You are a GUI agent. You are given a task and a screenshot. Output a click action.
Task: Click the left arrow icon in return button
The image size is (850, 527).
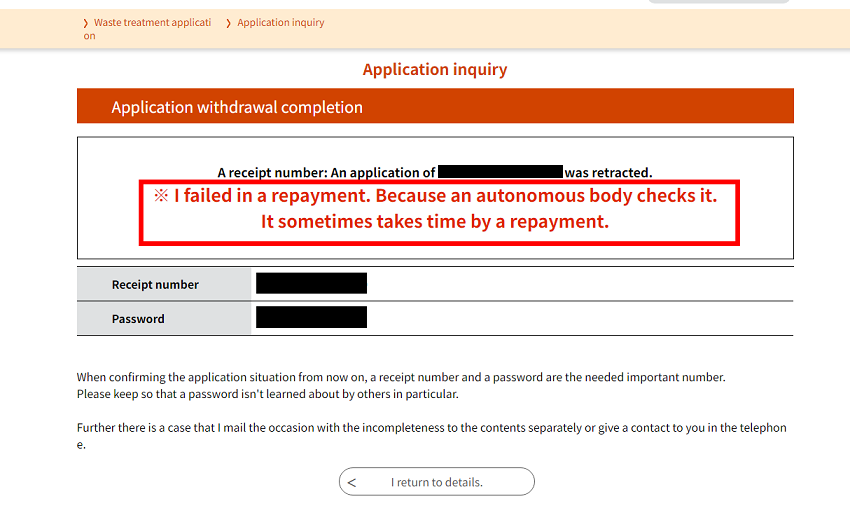pos(352,483)
